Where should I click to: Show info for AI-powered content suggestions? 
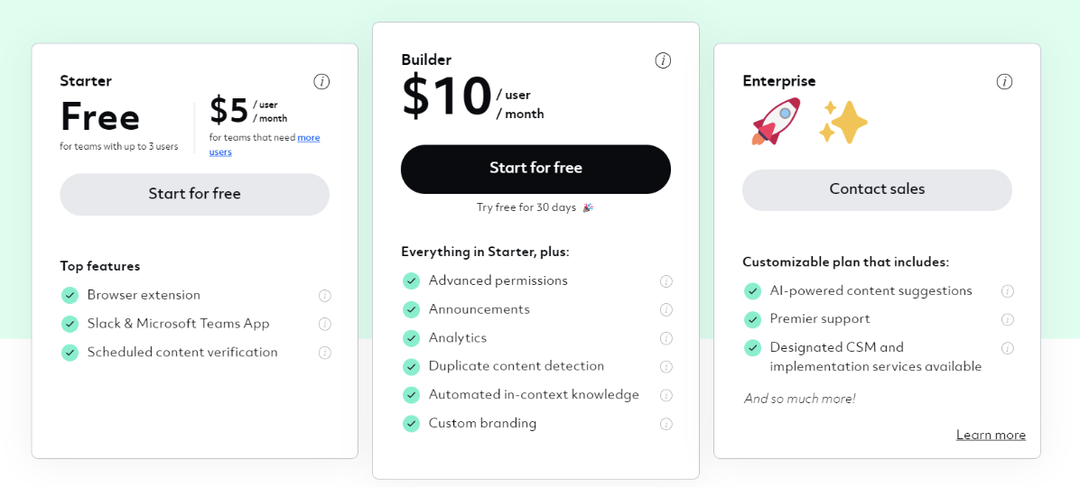1008,291
